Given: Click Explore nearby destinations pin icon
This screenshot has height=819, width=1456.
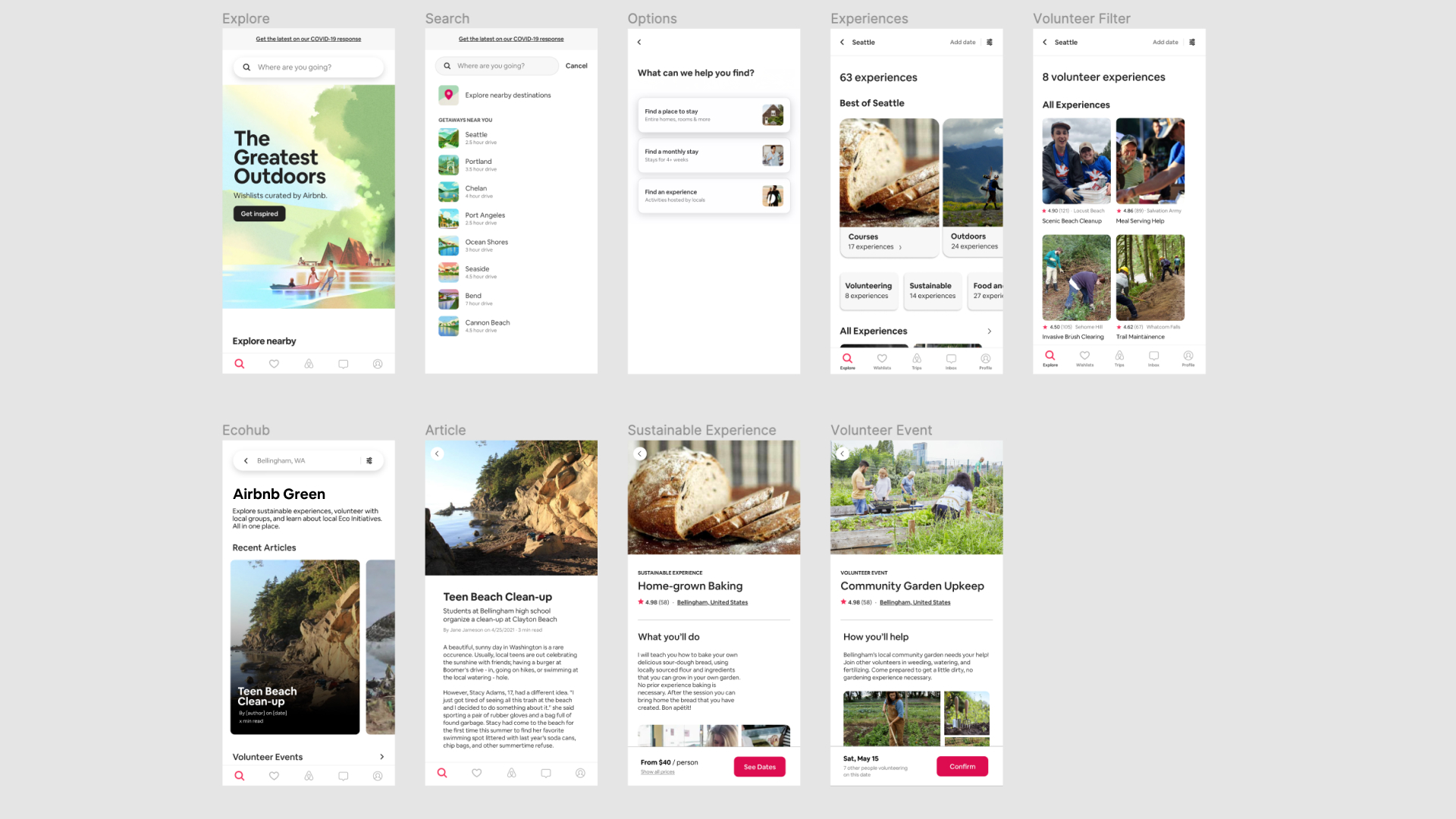Looking at the screenshot, I should 448,95.
